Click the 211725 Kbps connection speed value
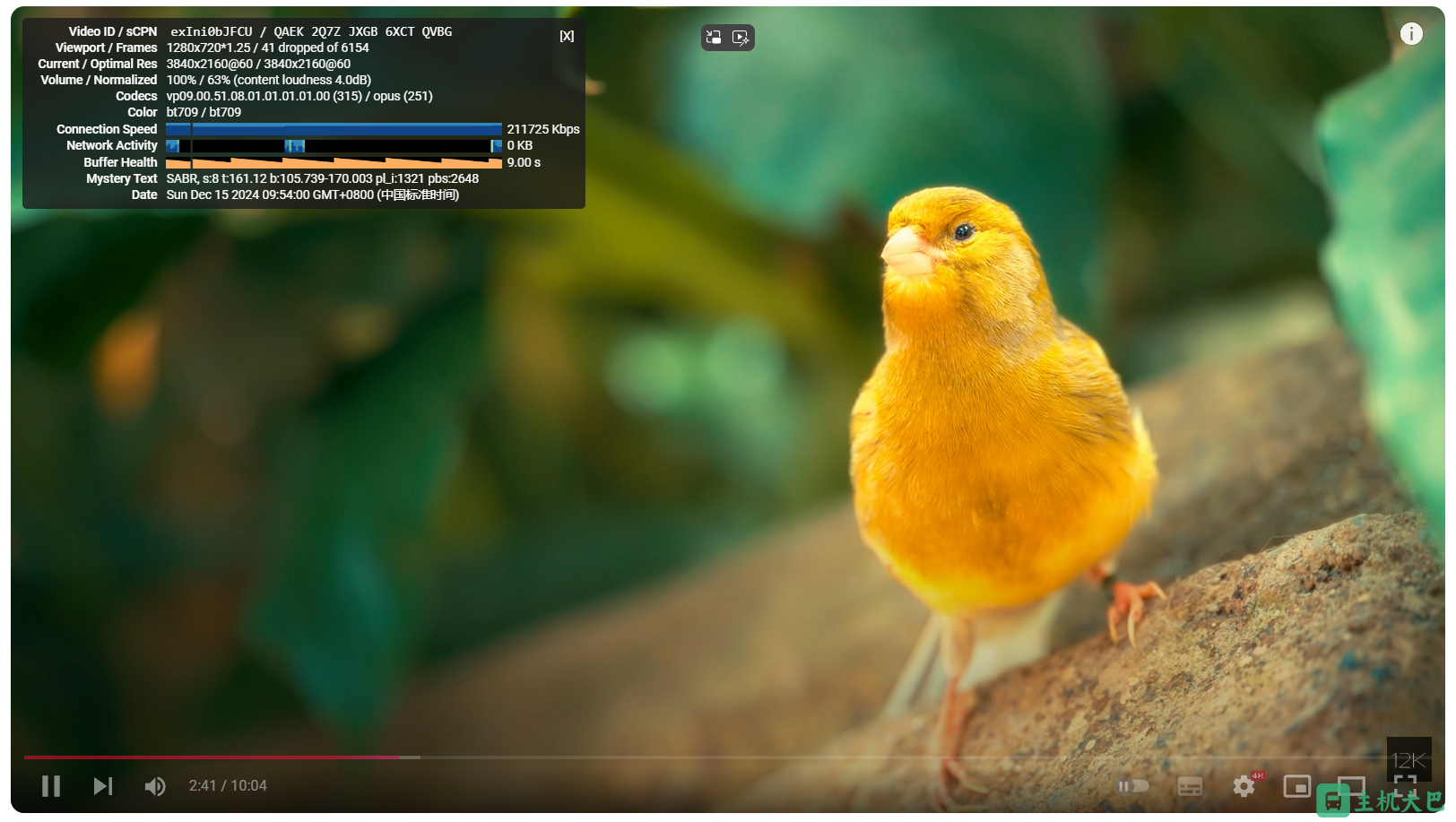 (x=543, y=129)
